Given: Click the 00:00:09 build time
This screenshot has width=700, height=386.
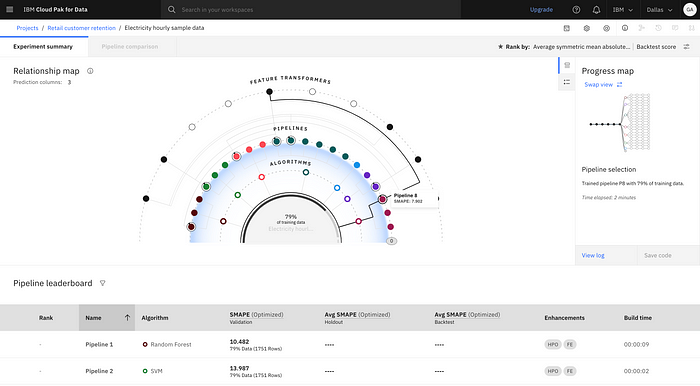Looking at the screenshot, I should [636, 344].
